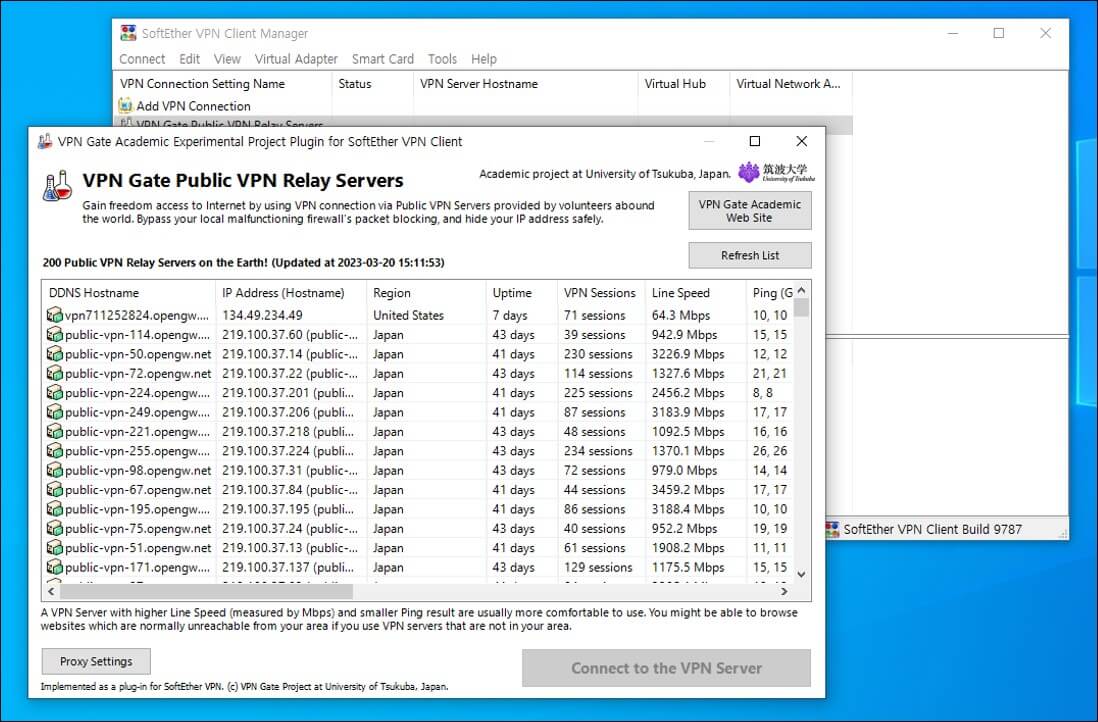Sort list by Region column header

pos(392,293)
